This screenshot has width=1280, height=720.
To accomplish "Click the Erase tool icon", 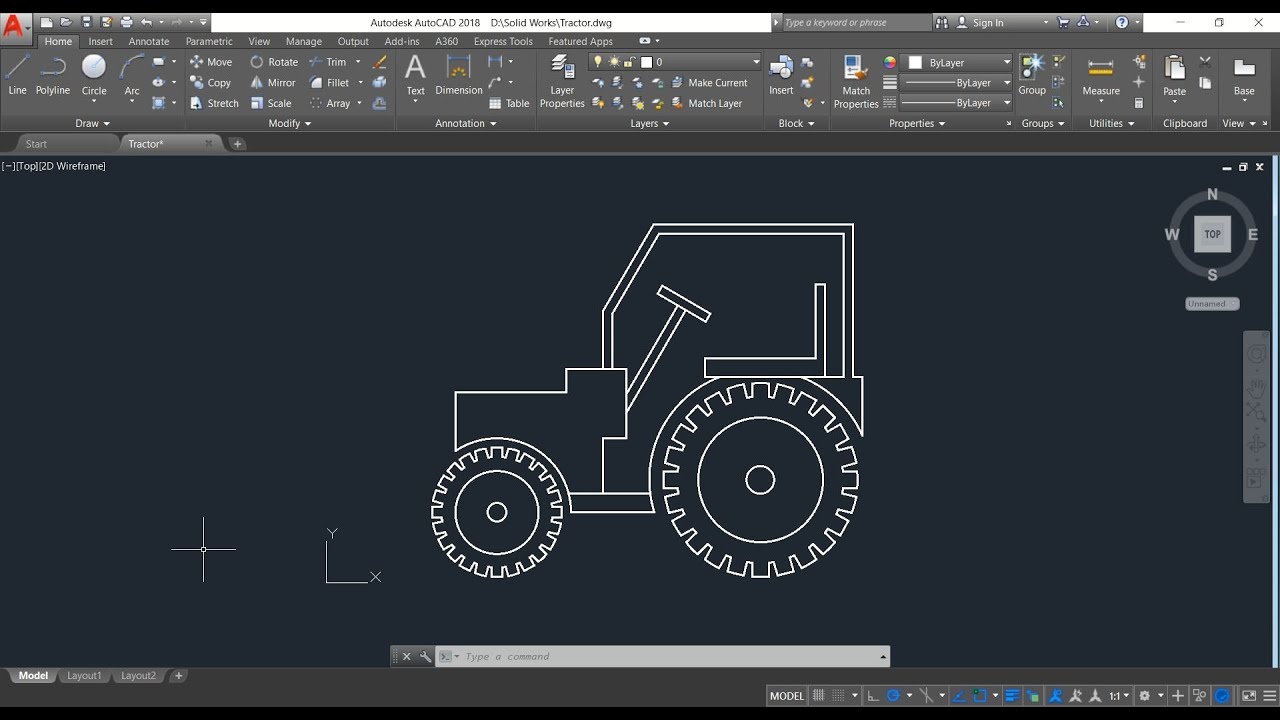I will click(380, 62).
